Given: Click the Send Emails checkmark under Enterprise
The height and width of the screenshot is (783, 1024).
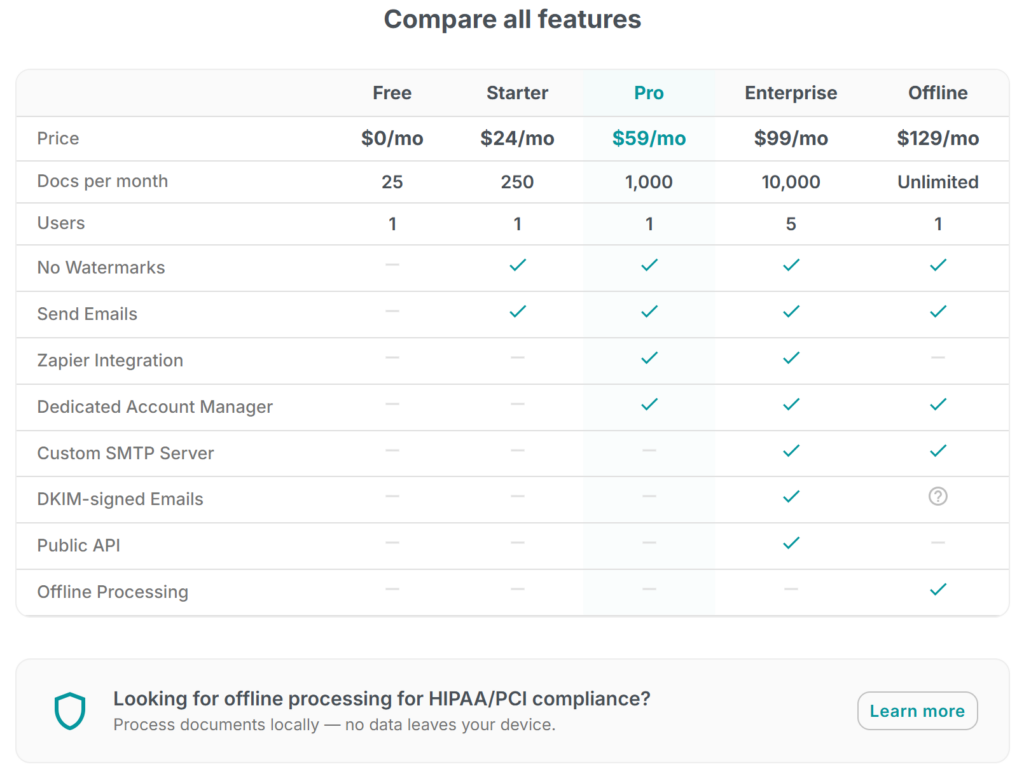Looking at the screenshot, I should [791, 312].
